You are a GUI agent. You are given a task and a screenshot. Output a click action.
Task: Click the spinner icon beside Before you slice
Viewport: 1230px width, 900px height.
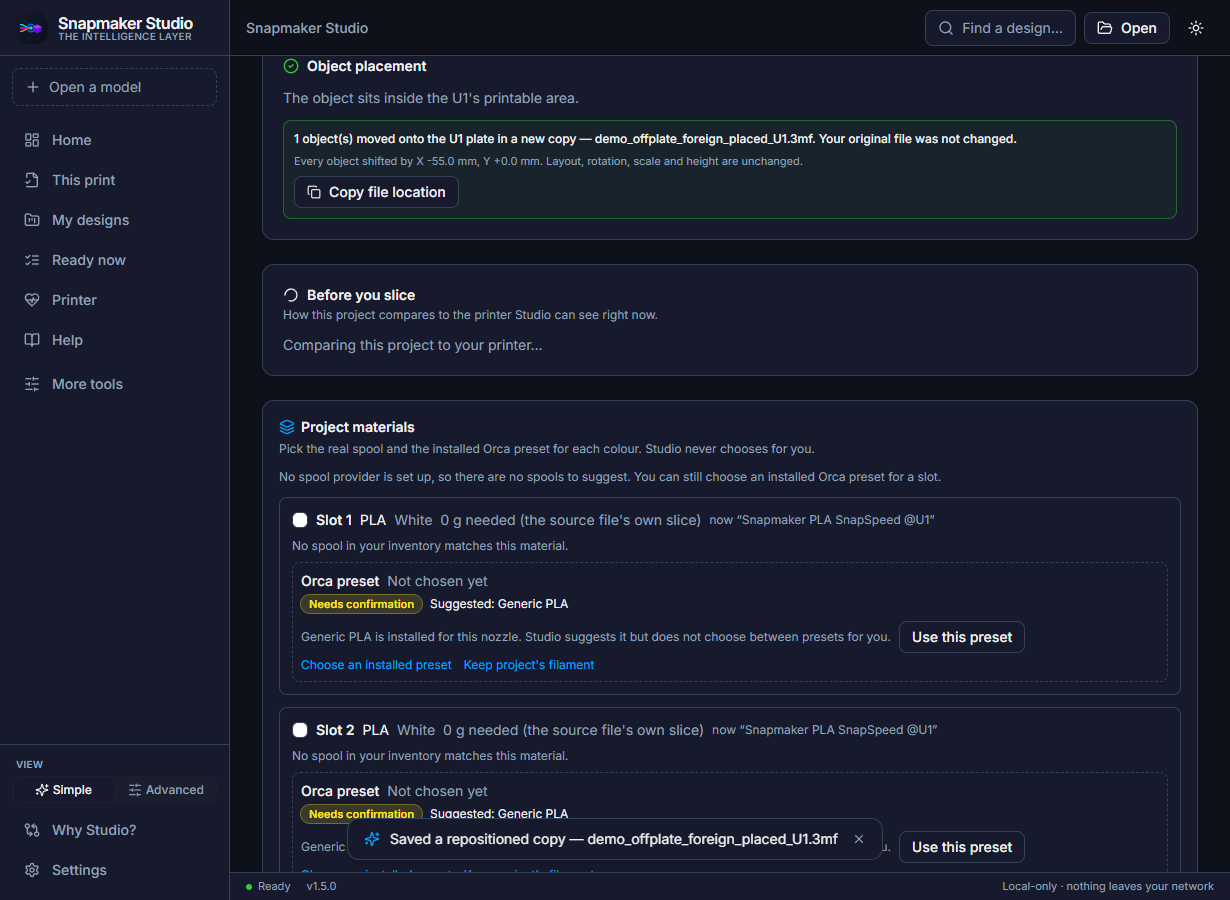291,295
